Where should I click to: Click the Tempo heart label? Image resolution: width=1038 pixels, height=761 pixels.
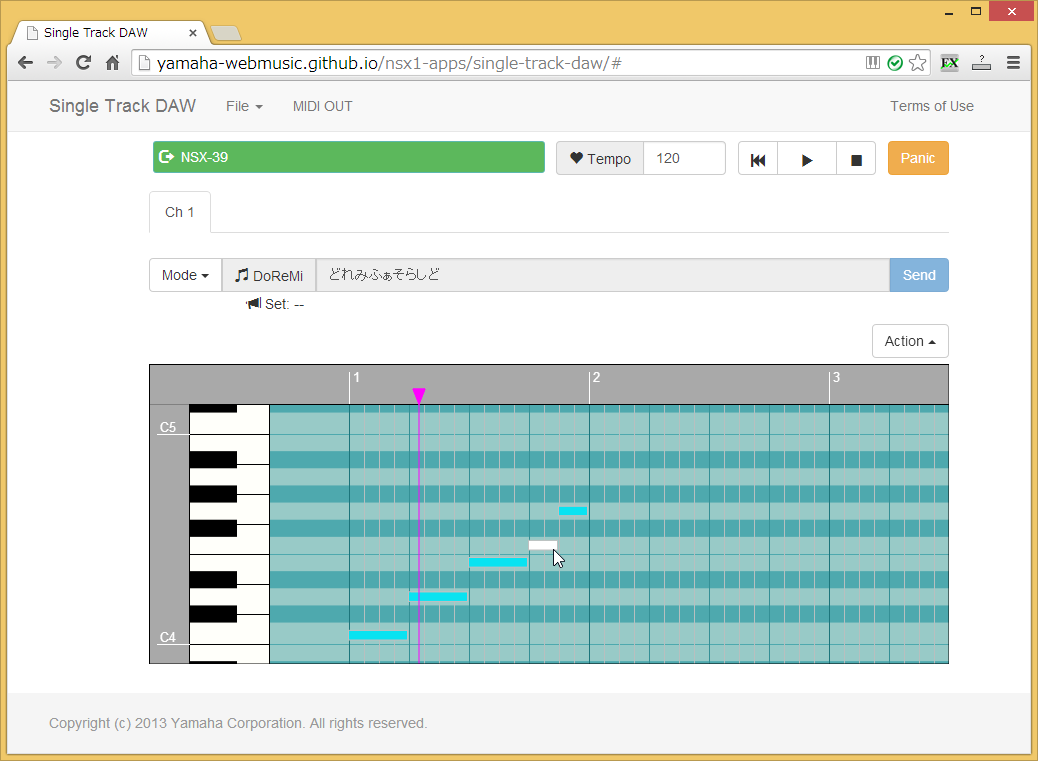[x=600, y=159]
